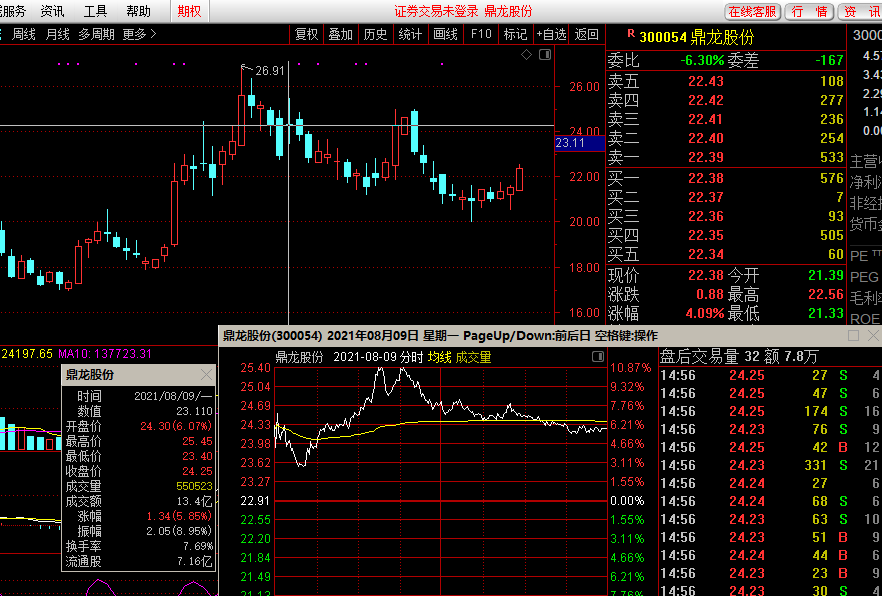Click the 卖五 22.43 order row
The image size is (882, 596).
(x=725, y=82)
